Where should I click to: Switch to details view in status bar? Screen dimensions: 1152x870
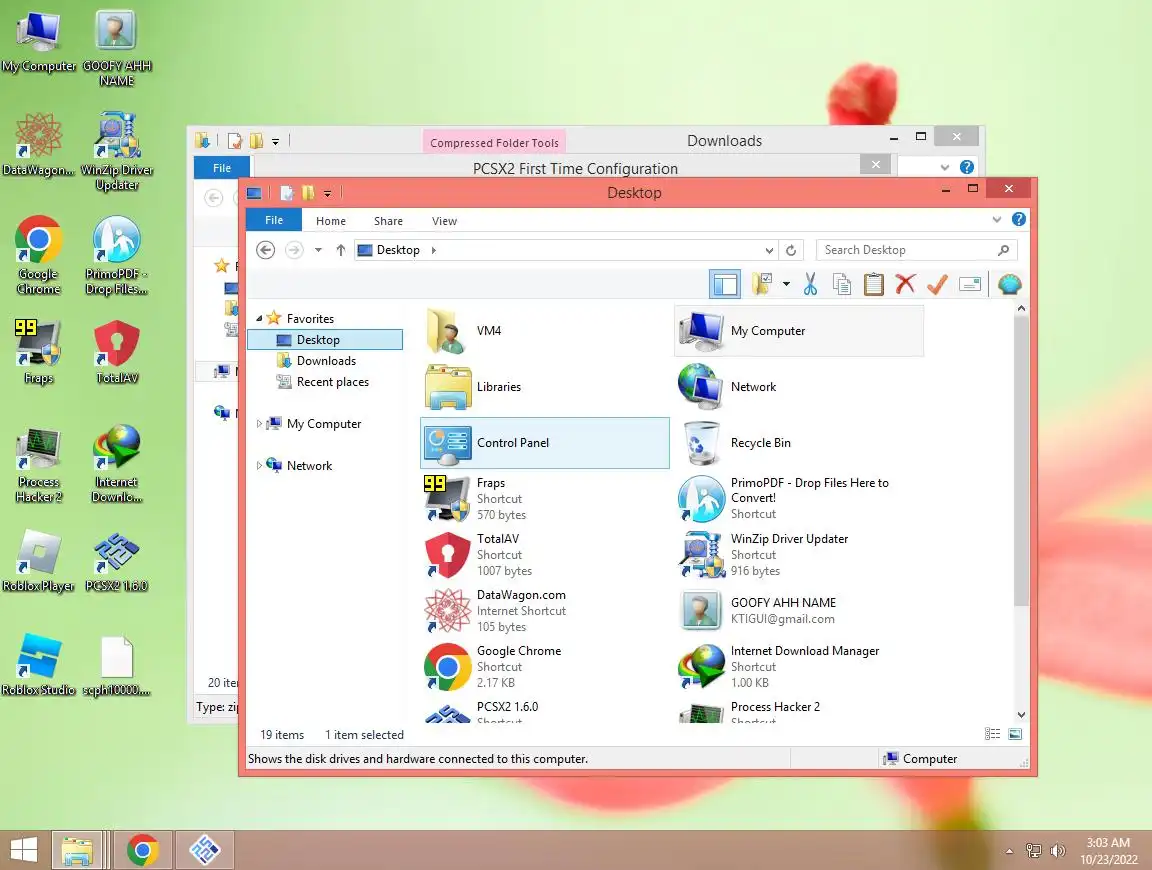pyautogui.click(x=992, y=734)
